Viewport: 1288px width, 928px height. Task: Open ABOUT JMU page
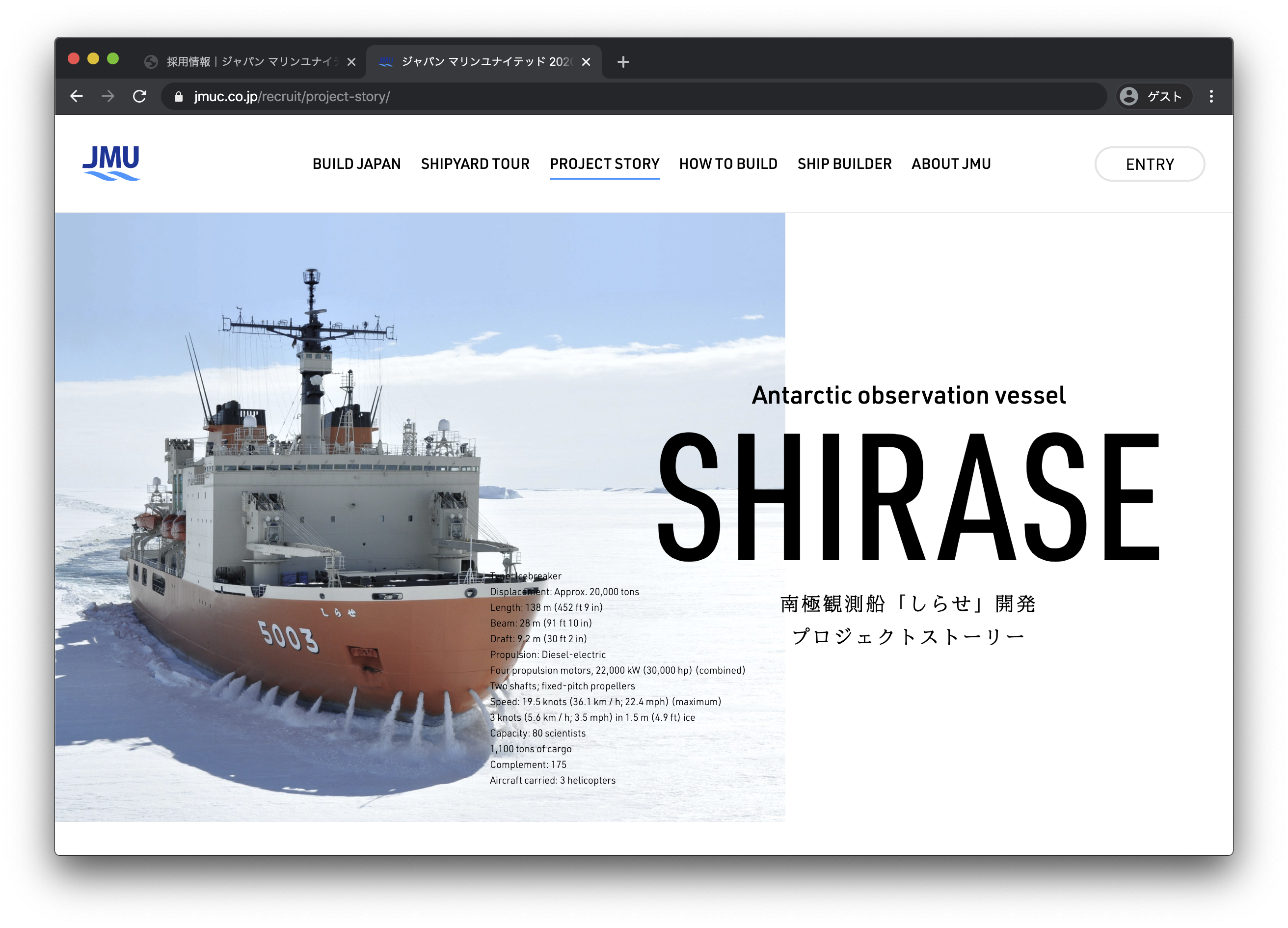[951, 164]
